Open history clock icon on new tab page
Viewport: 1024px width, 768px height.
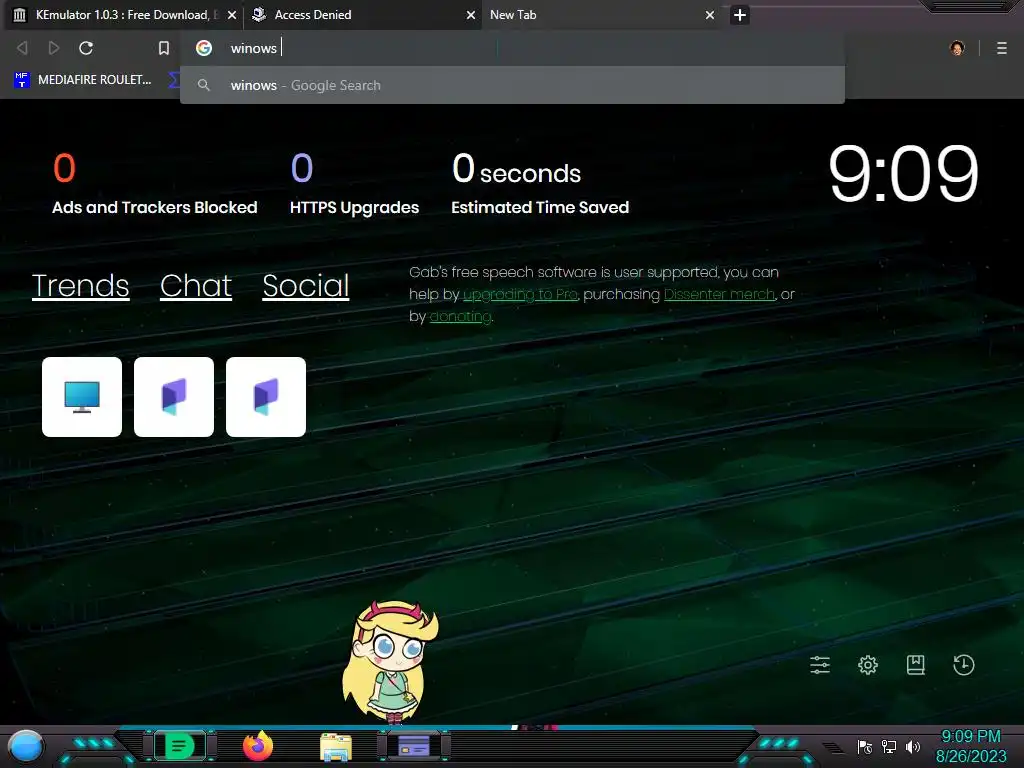[964, 665]
